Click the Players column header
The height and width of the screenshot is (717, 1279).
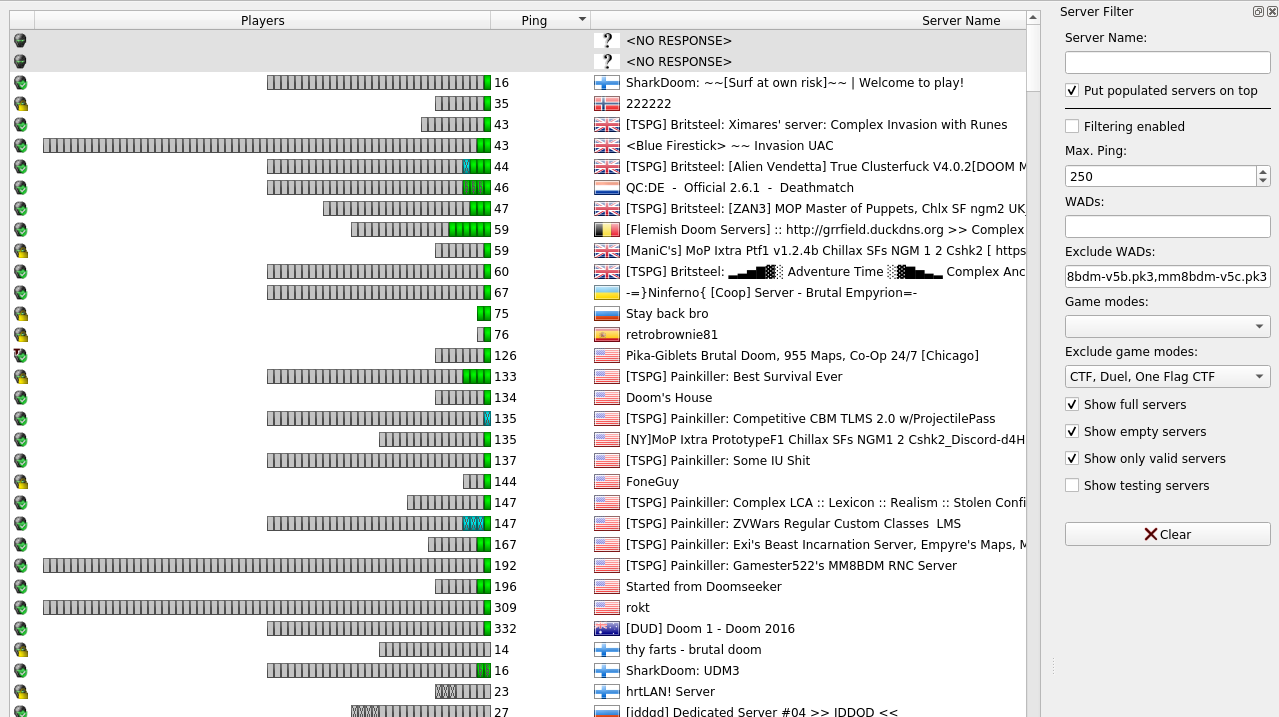(x=262, y=20)
